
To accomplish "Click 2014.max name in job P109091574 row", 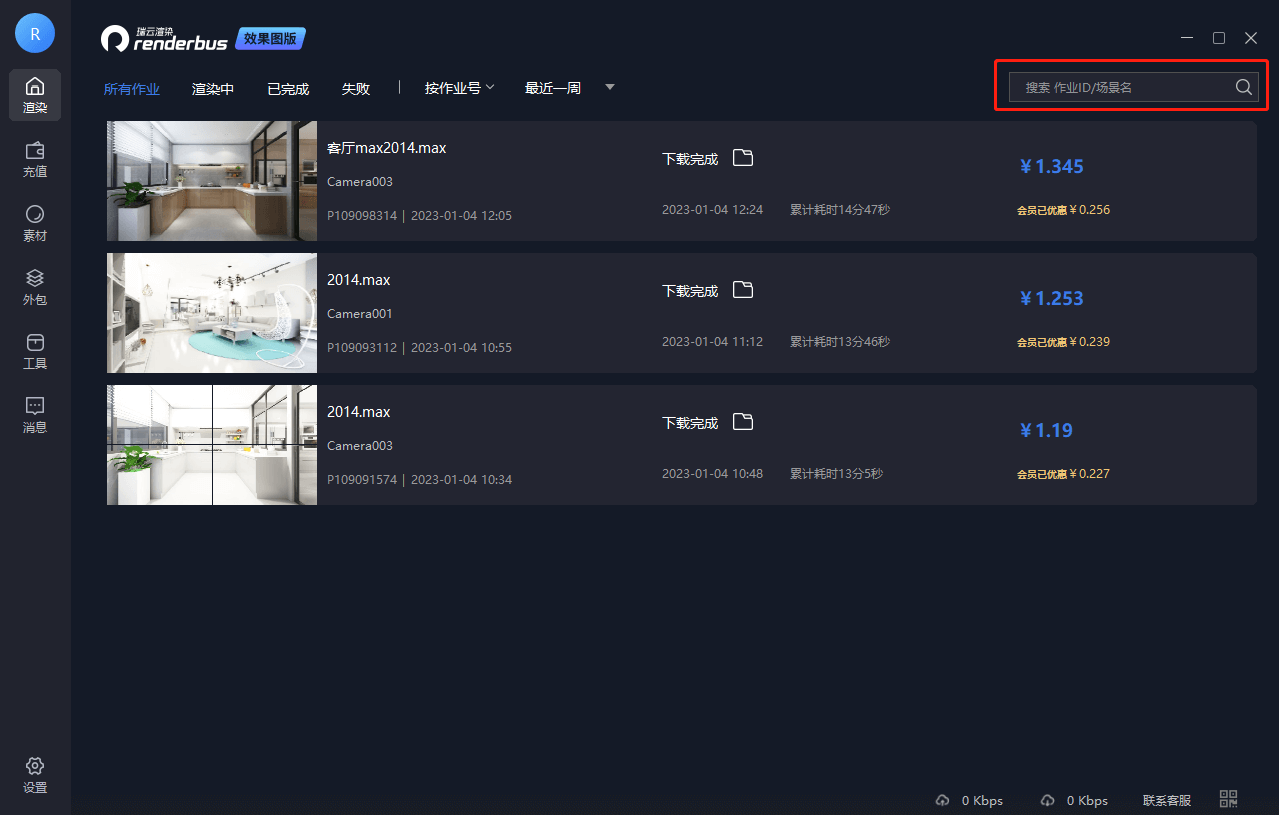I will [x=358, y=412].
